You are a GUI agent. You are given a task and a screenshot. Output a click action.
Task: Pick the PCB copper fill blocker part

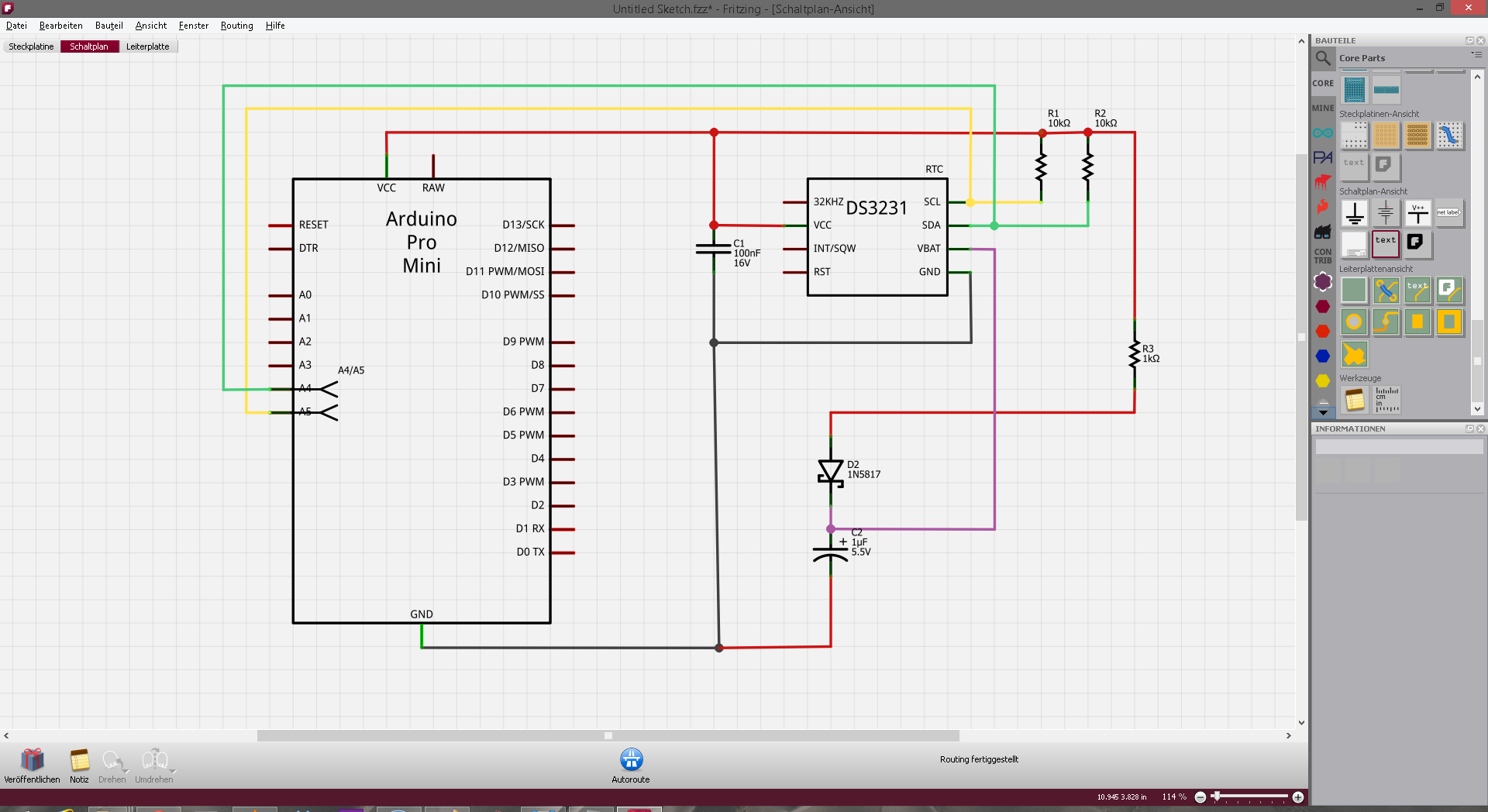pyautogui.click(x=1449, y=322)
